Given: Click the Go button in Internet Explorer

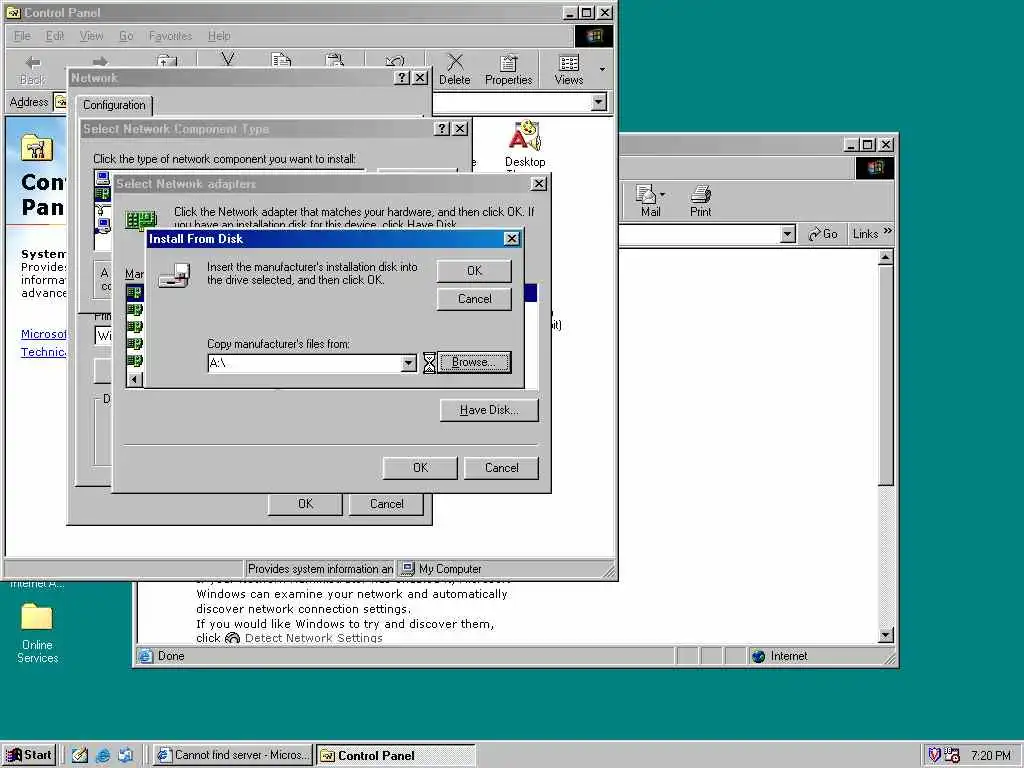Looking at the screenshot, I should (823, 234).
